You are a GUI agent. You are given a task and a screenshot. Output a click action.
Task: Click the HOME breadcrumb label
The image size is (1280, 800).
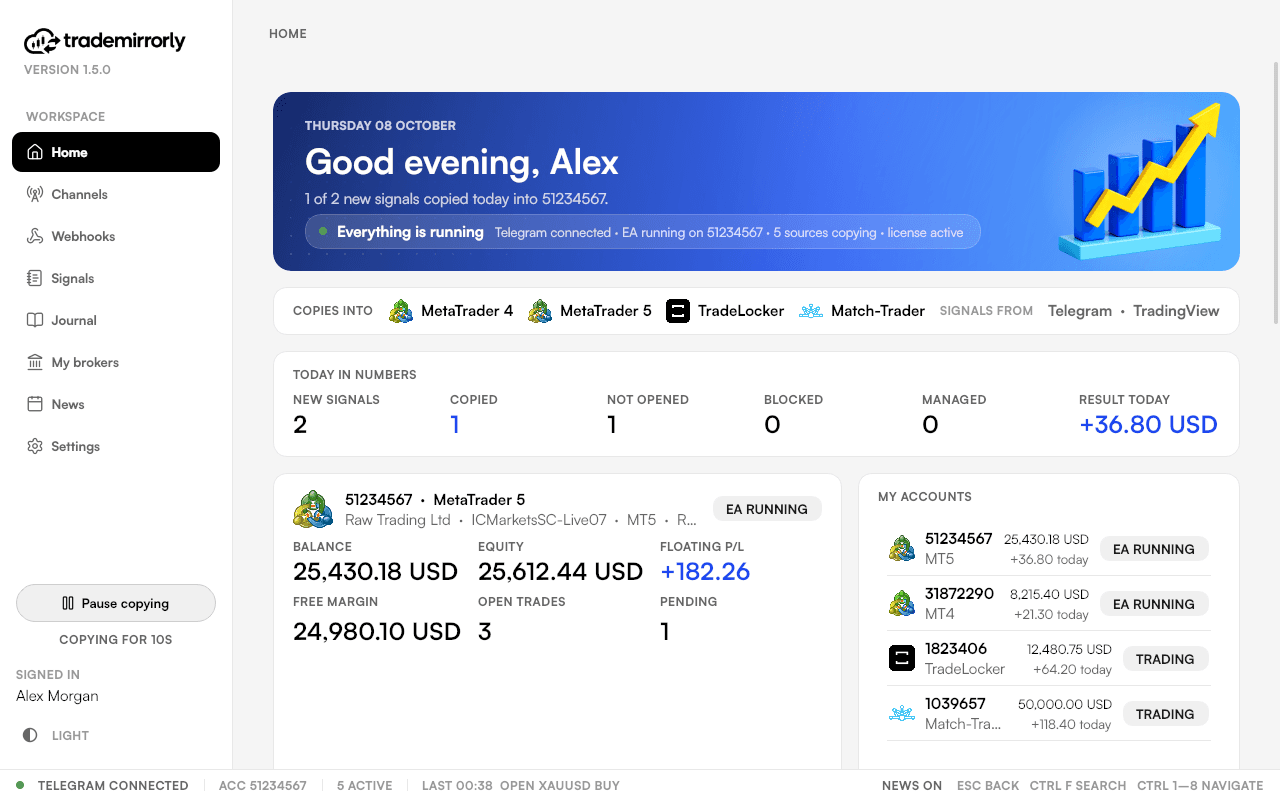pyautogui.click(x=288, y=33)
